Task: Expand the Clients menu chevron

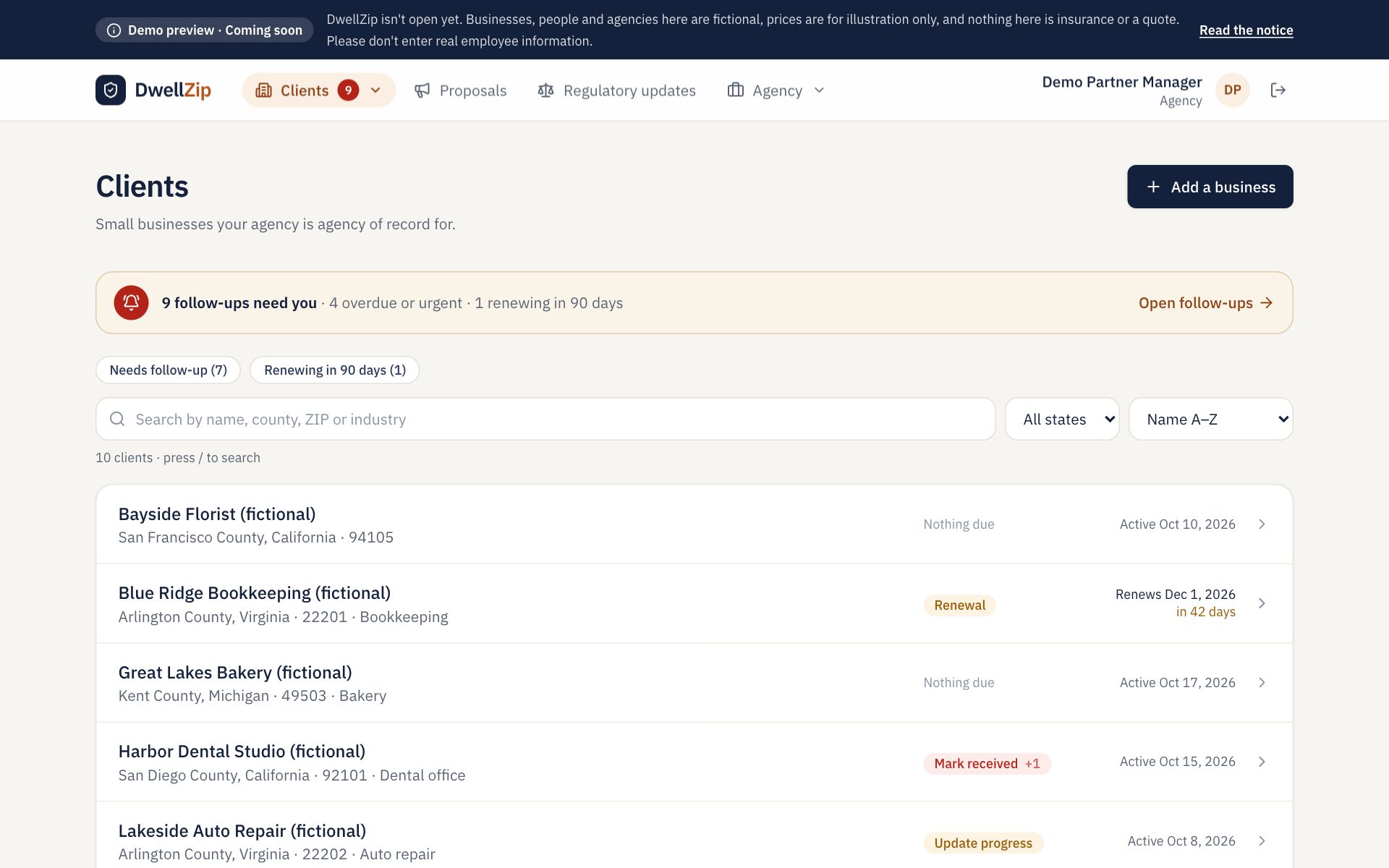Action: pos(375,90)
